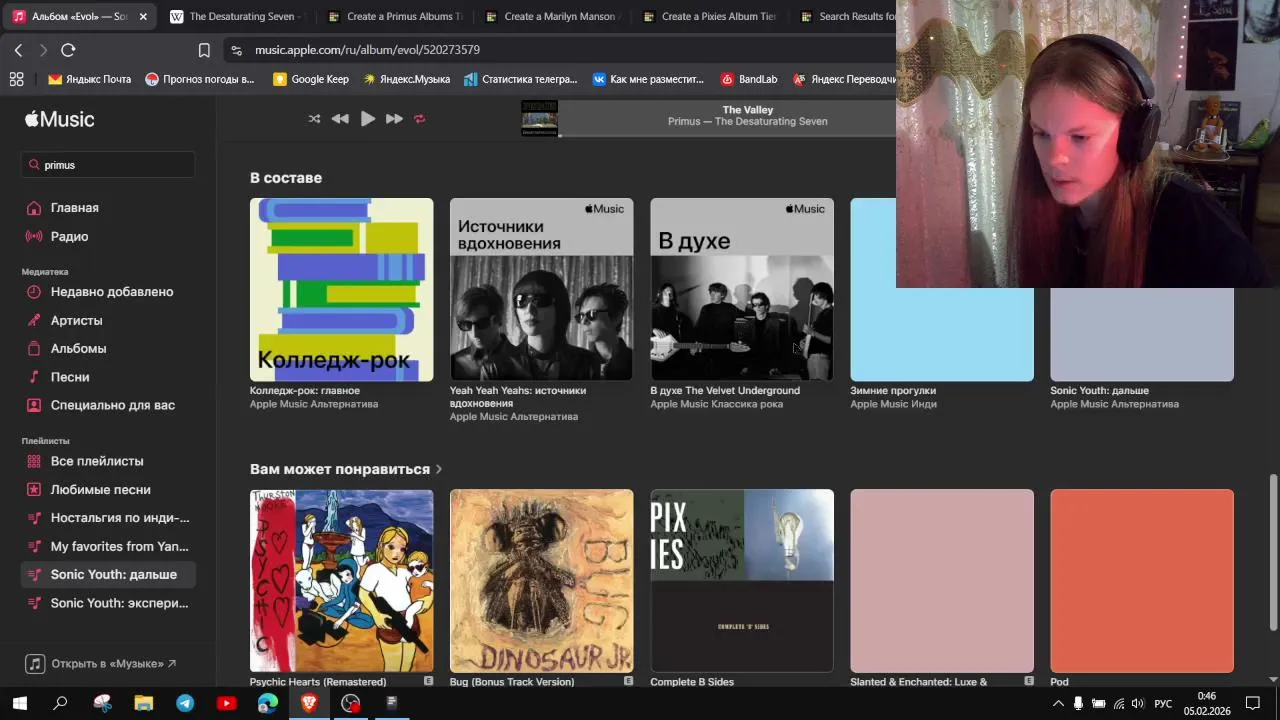Open В духе The Velvet Underground cover
1280x720 pixels.
[742, 290]
